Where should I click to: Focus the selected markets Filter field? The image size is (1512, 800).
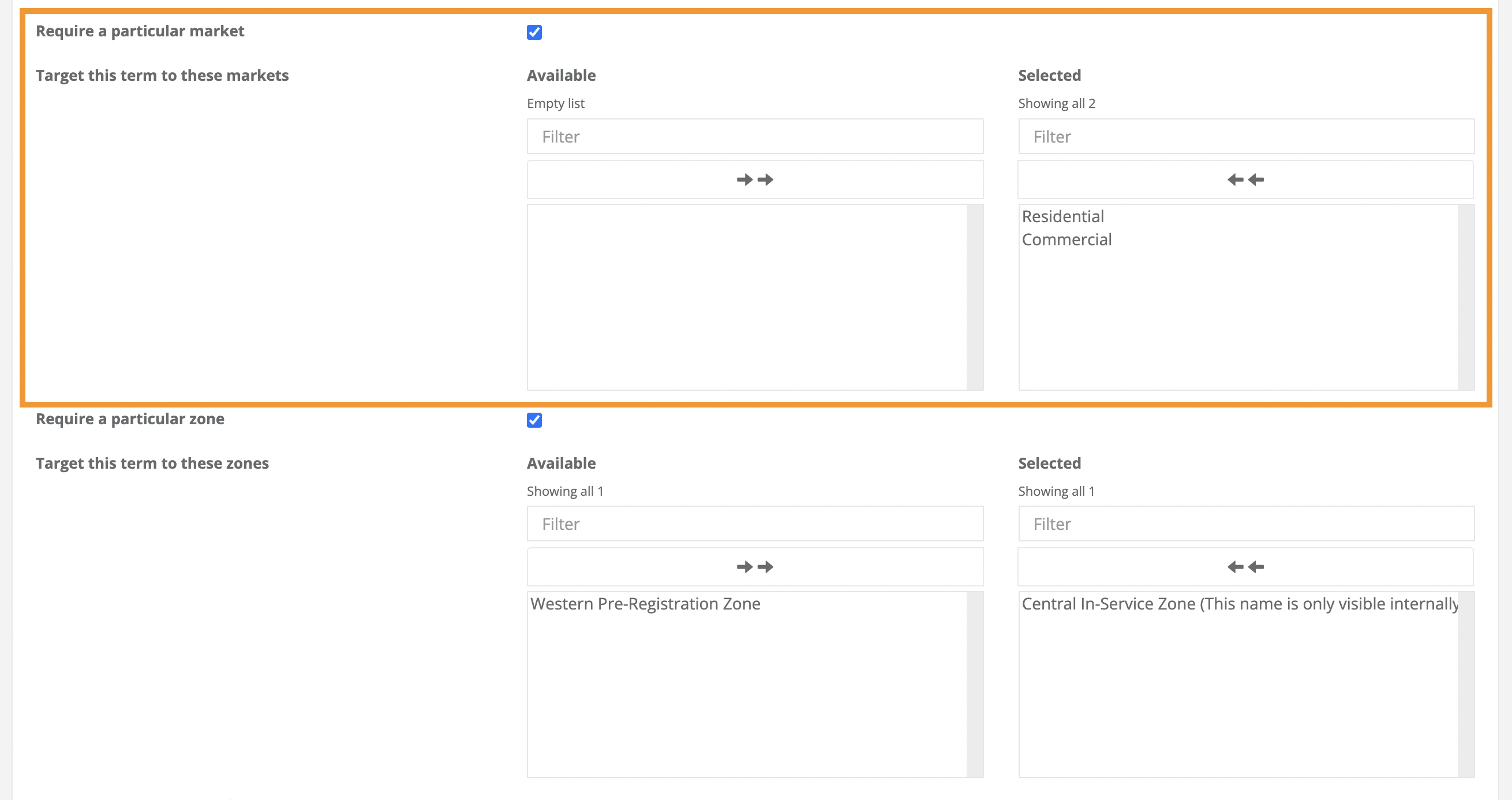point(1245,137)
